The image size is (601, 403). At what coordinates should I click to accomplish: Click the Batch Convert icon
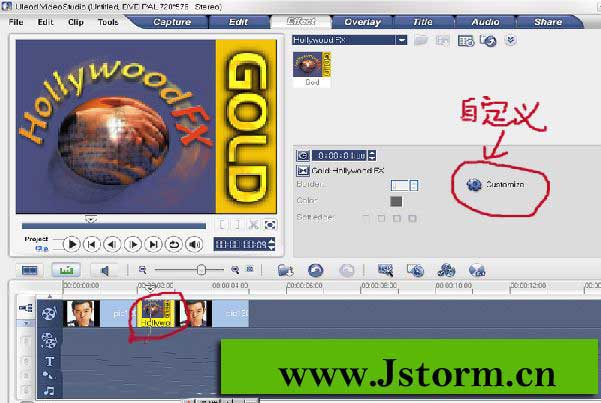point(415,271)
